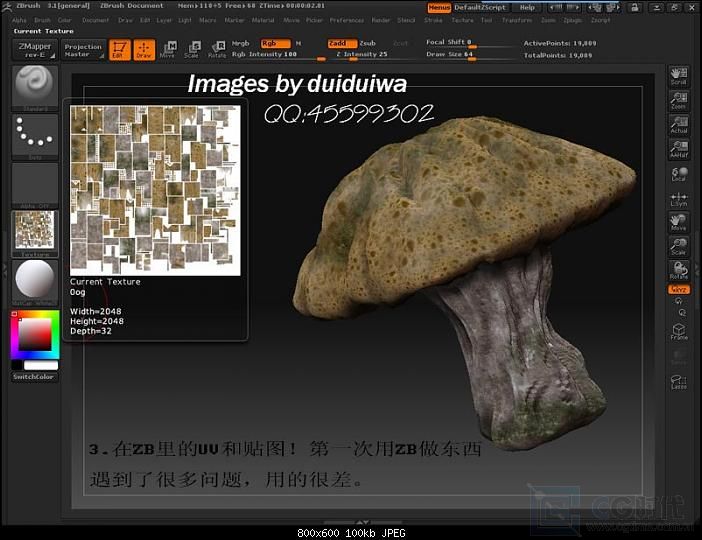Toggle Zsub sculpt mode
702x540 pixels.
pyautogui.click(x=368, y=43)
